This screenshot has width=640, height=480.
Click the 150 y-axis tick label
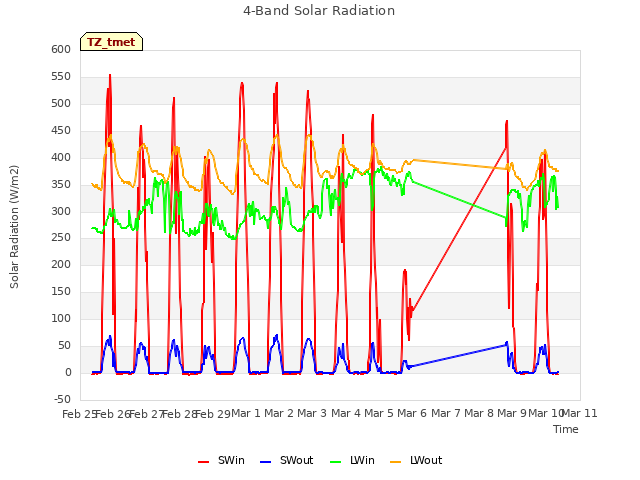pos(61,291)
